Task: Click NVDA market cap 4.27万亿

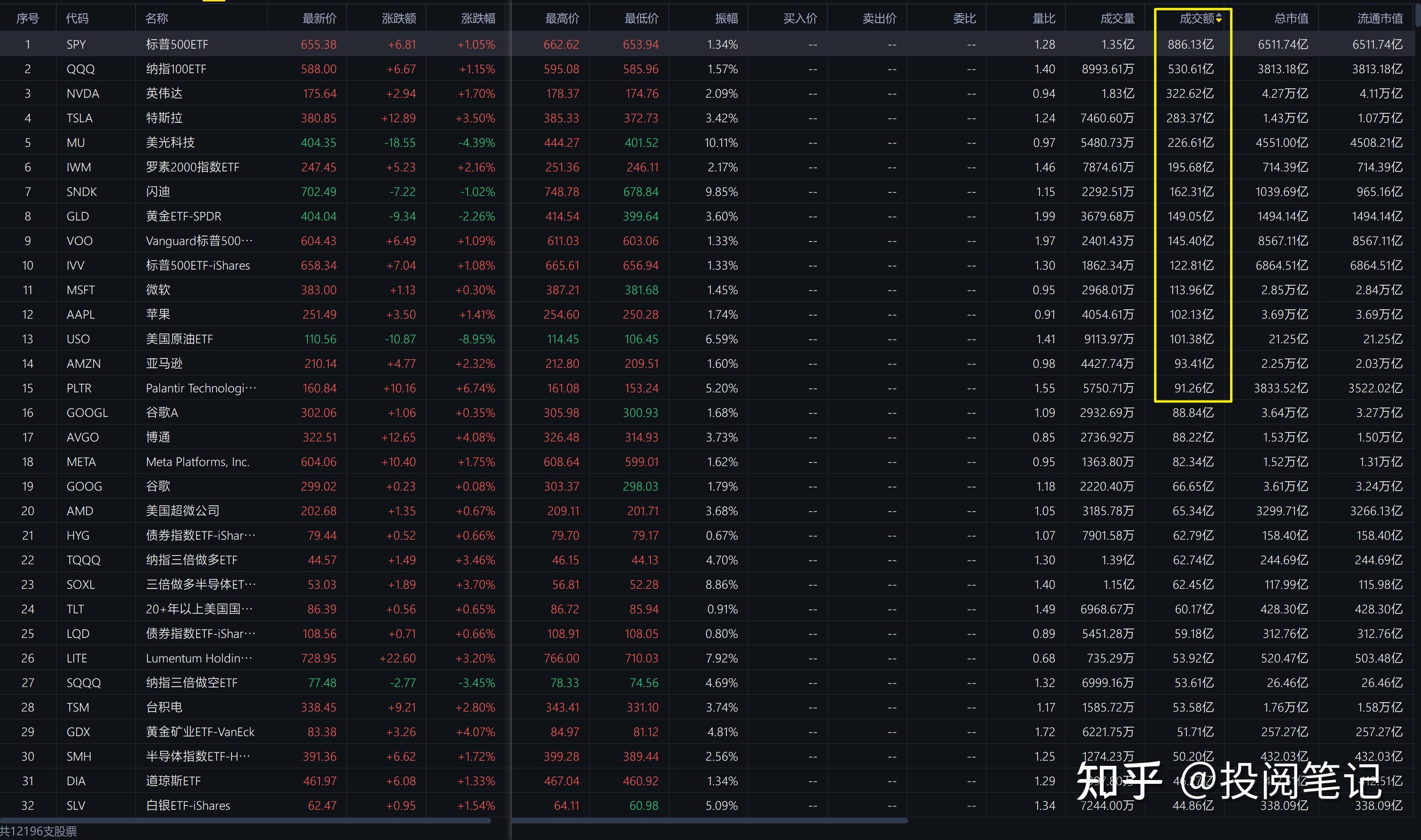Action: pyautogui.click(x=1285, y=93)
